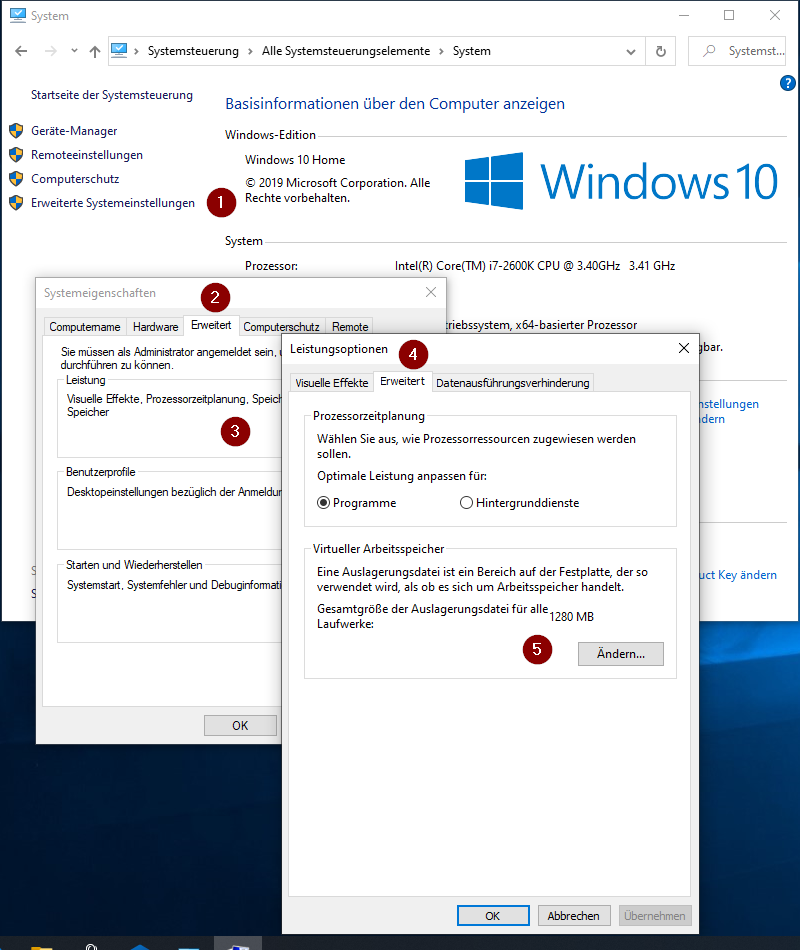The height and width of the screenshot is (950, 800).
Task: Click the forward navigation arrow
Action: pos(51,51)
